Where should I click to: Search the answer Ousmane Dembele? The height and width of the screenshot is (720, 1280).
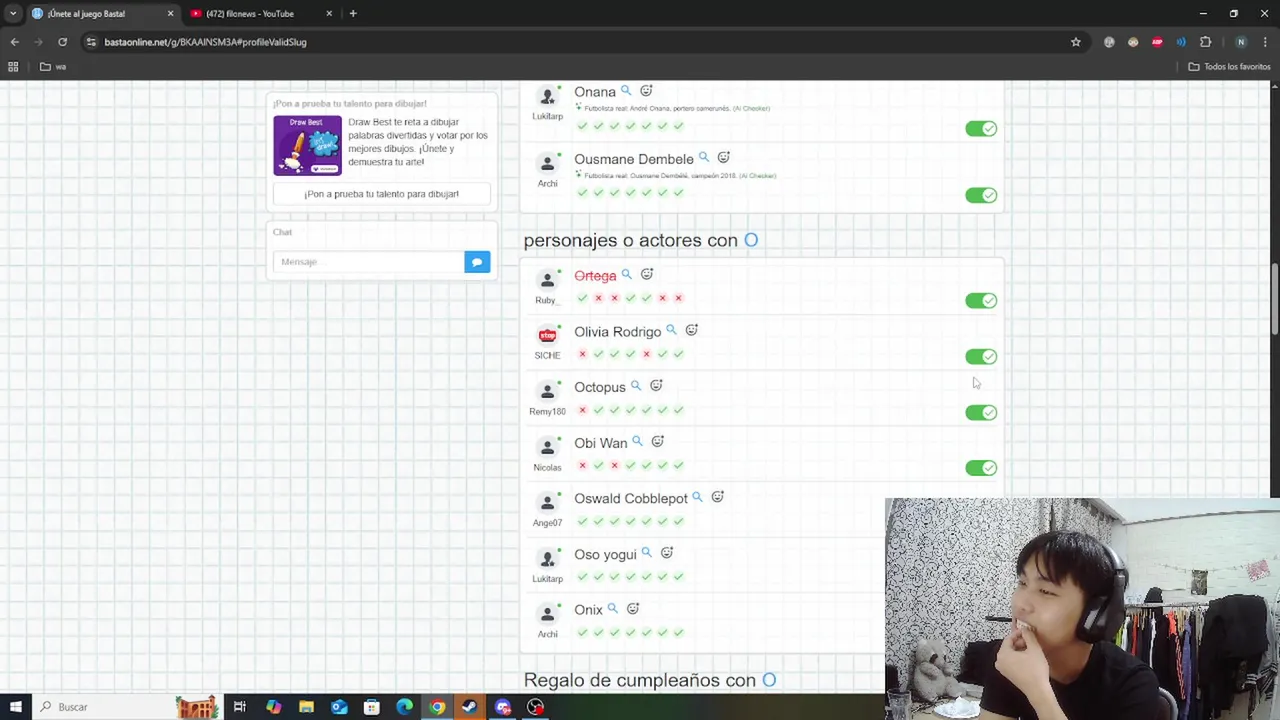click(704, 158)
